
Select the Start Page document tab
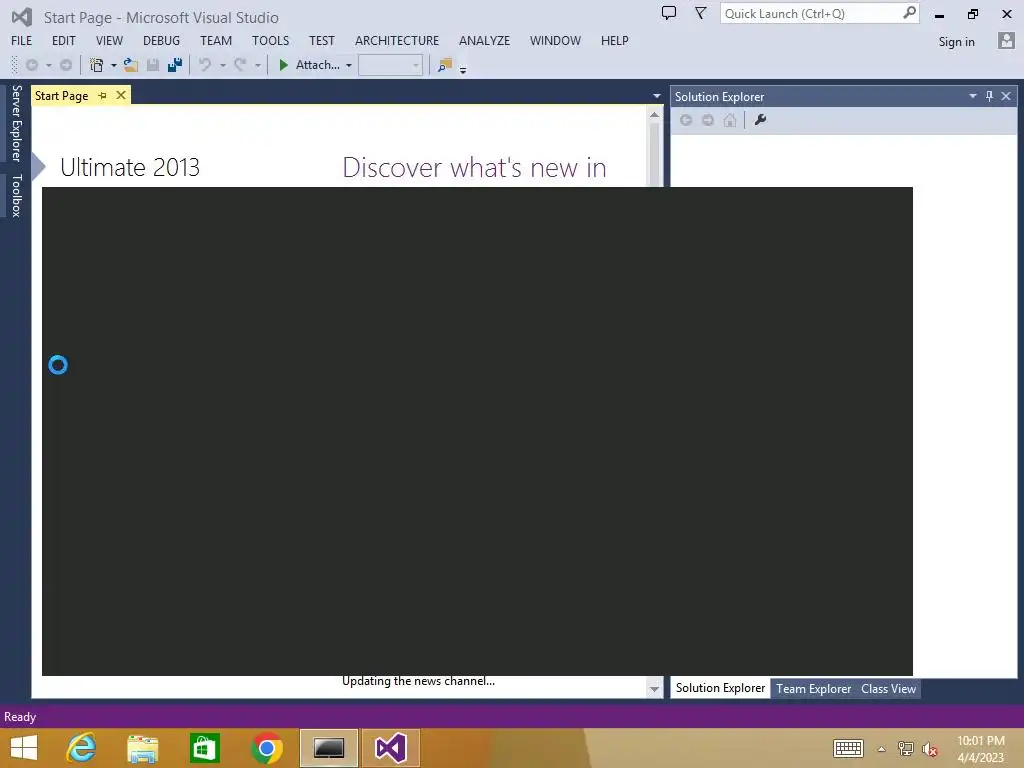61,96
